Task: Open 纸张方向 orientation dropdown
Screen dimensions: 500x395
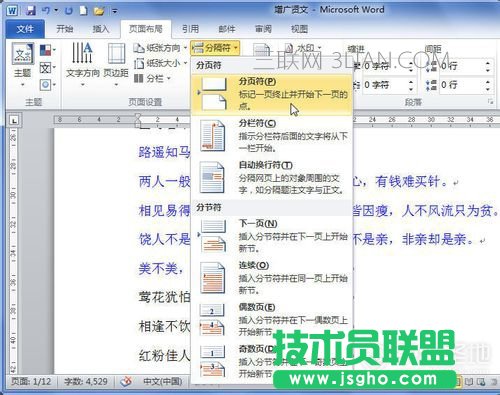Action: pos(160,48)
